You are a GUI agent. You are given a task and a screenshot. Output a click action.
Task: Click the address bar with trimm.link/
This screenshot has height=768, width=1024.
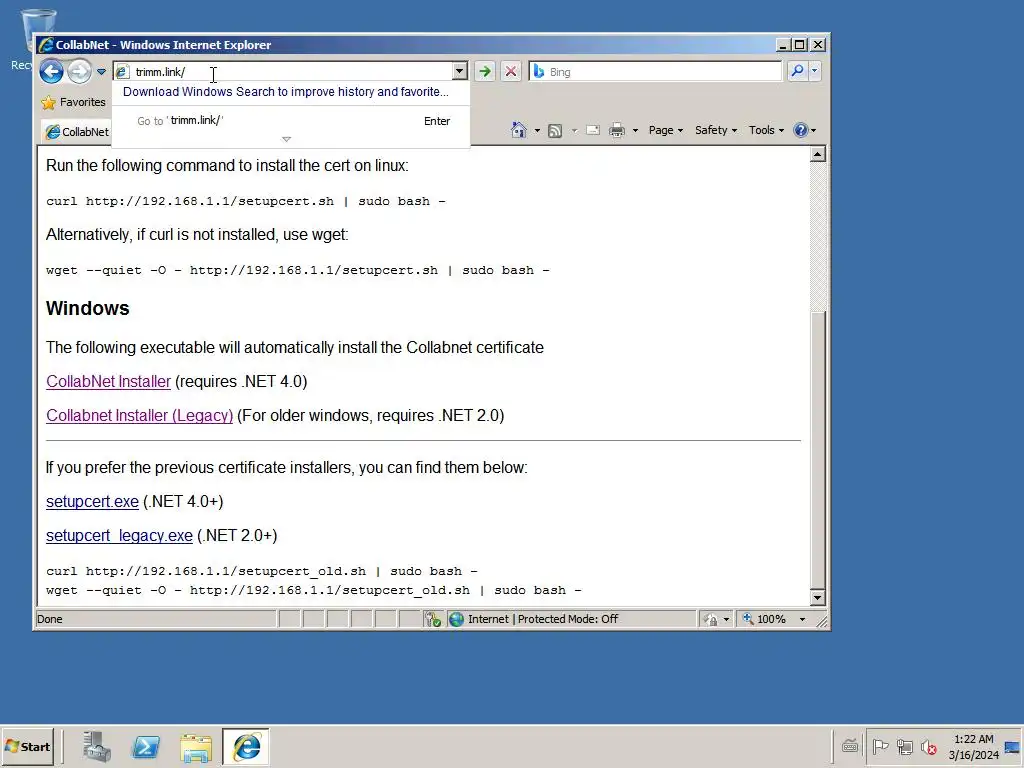tap(283, 72)
